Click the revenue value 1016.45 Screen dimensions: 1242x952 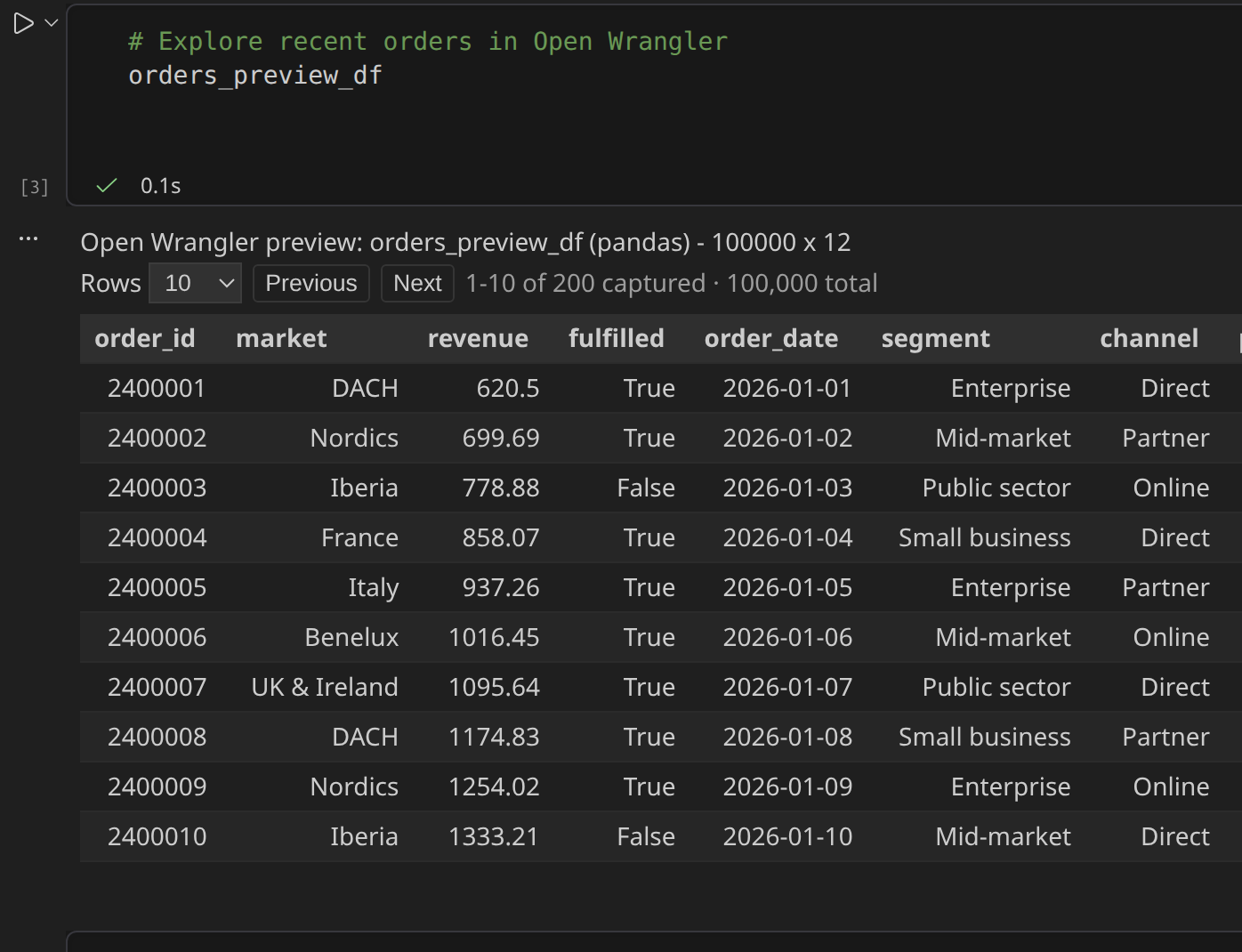[494, 637]
